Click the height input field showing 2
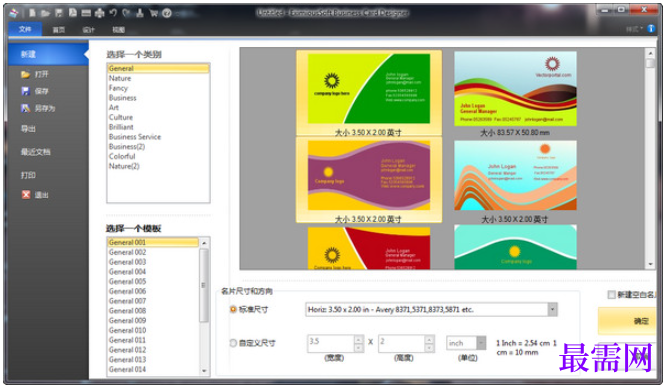This screenshot has height=389, width=671. click(x=401, y=343)
